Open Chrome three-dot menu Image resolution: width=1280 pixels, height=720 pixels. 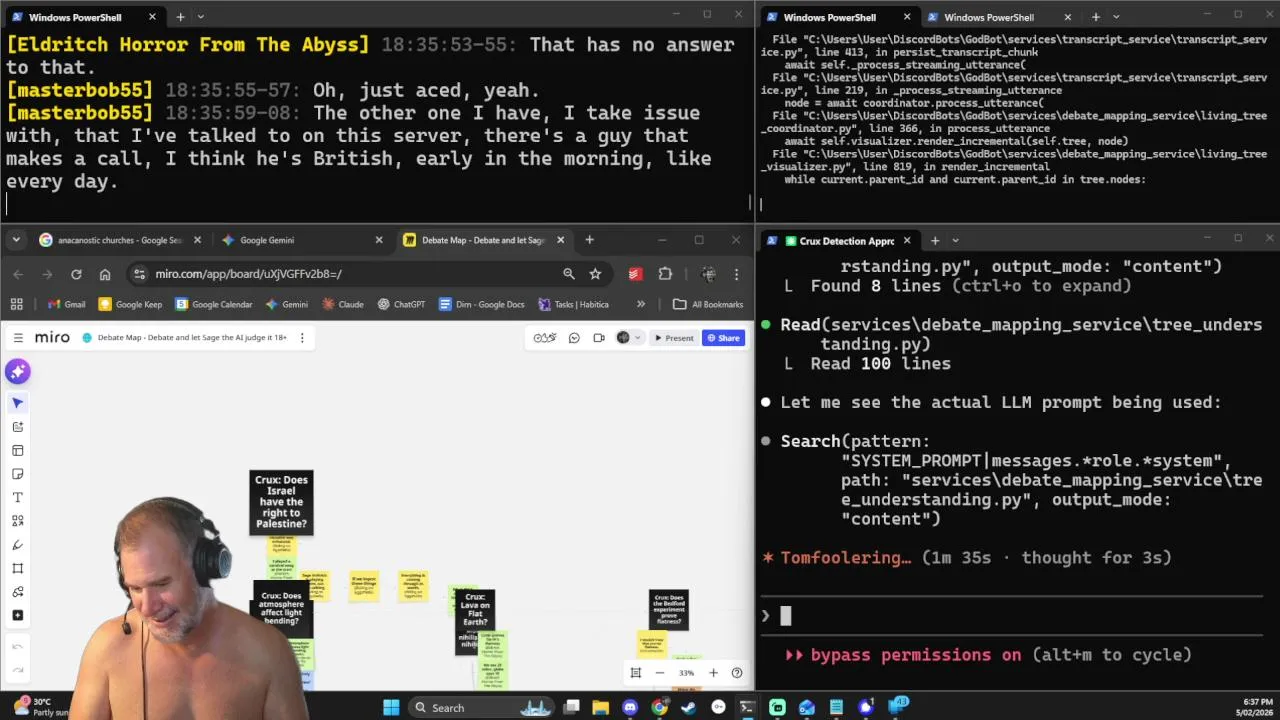736,274
